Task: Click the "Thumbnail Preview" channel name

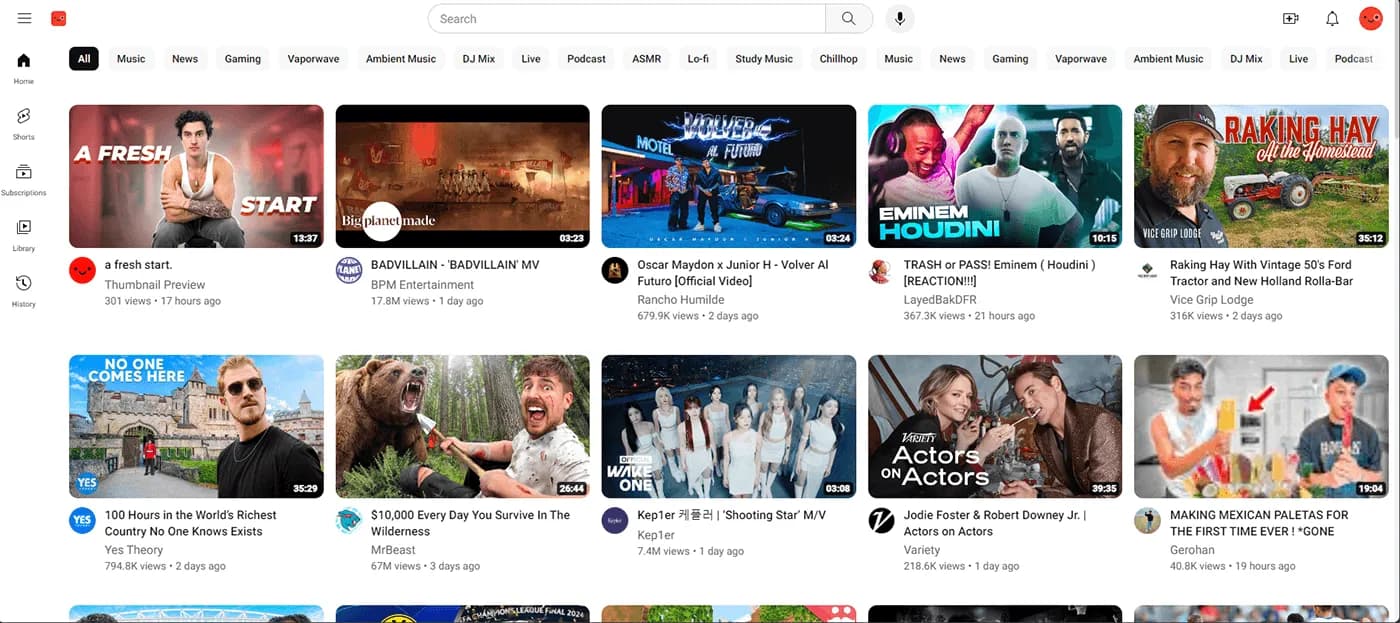Action: coord(155,285)
